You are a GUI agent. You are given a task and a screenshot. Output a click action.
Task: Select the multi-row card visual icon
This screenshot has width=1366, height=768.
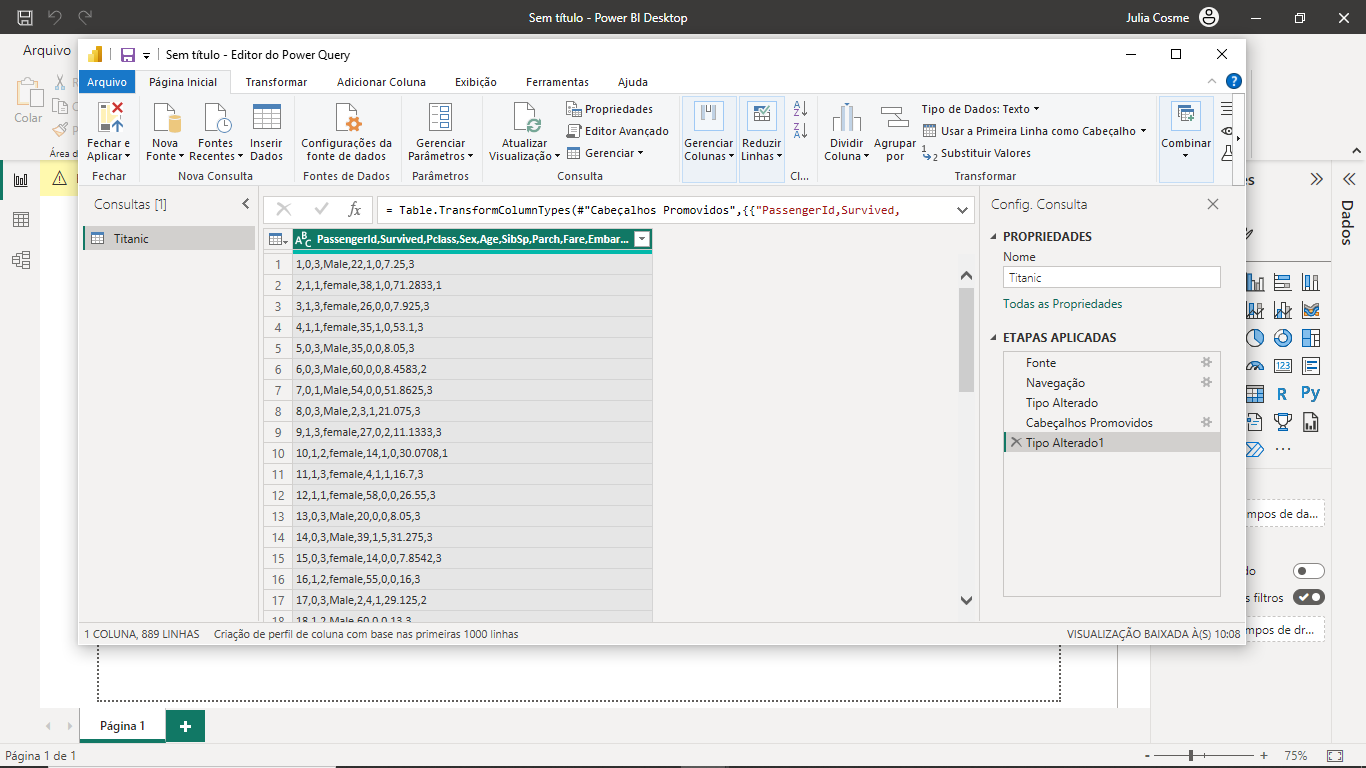[x=1310, y=366]
